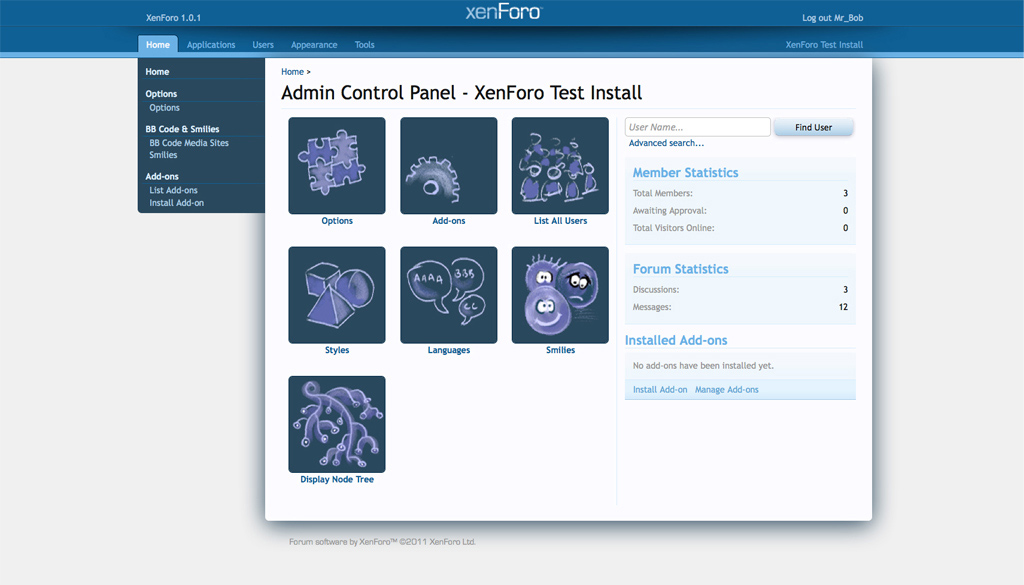
Task: Open List Add-ons in the sidebar
Action: pos(173,191)
